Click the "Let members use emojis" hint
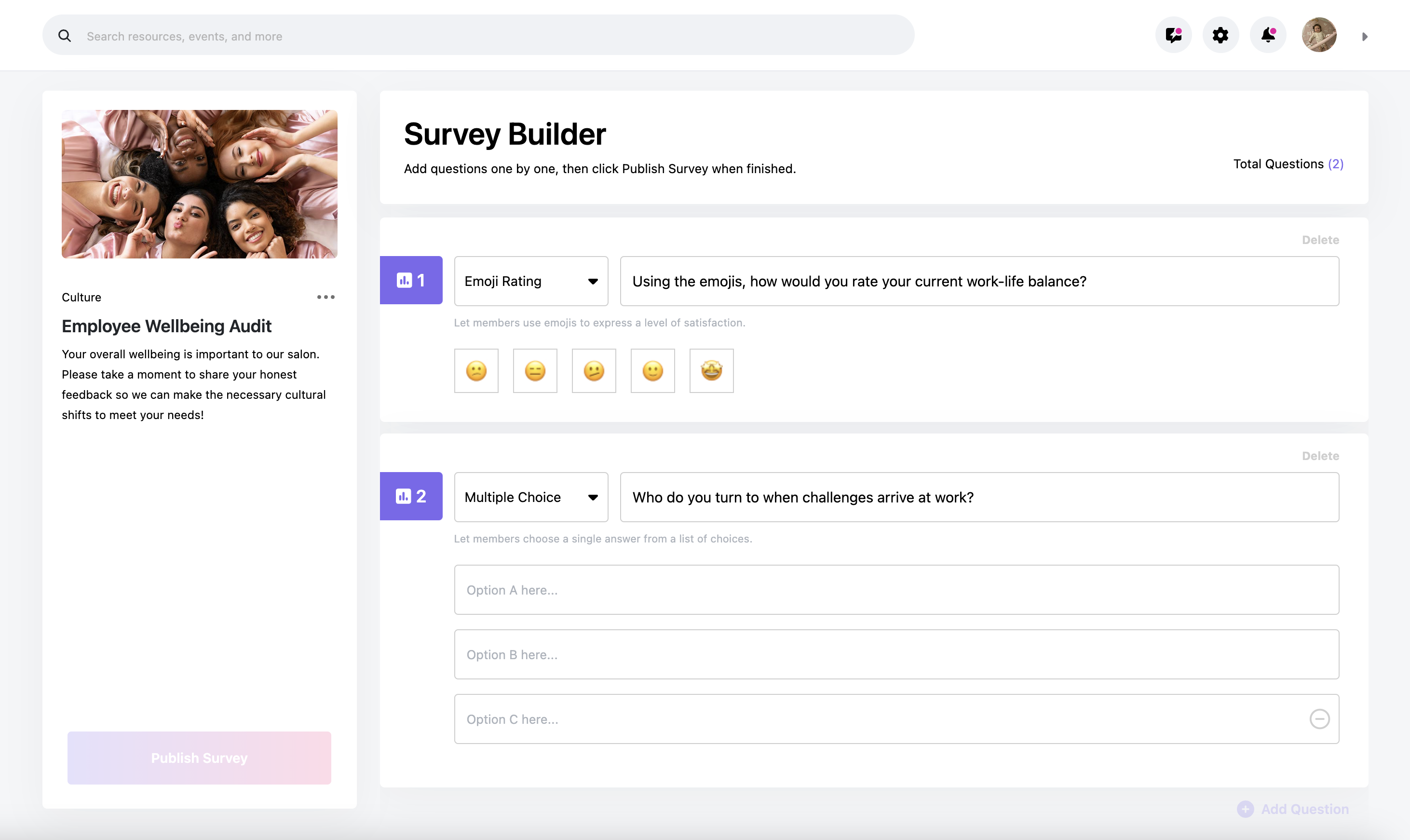Viewport: 1410px width, 840px height. (599, 323)
